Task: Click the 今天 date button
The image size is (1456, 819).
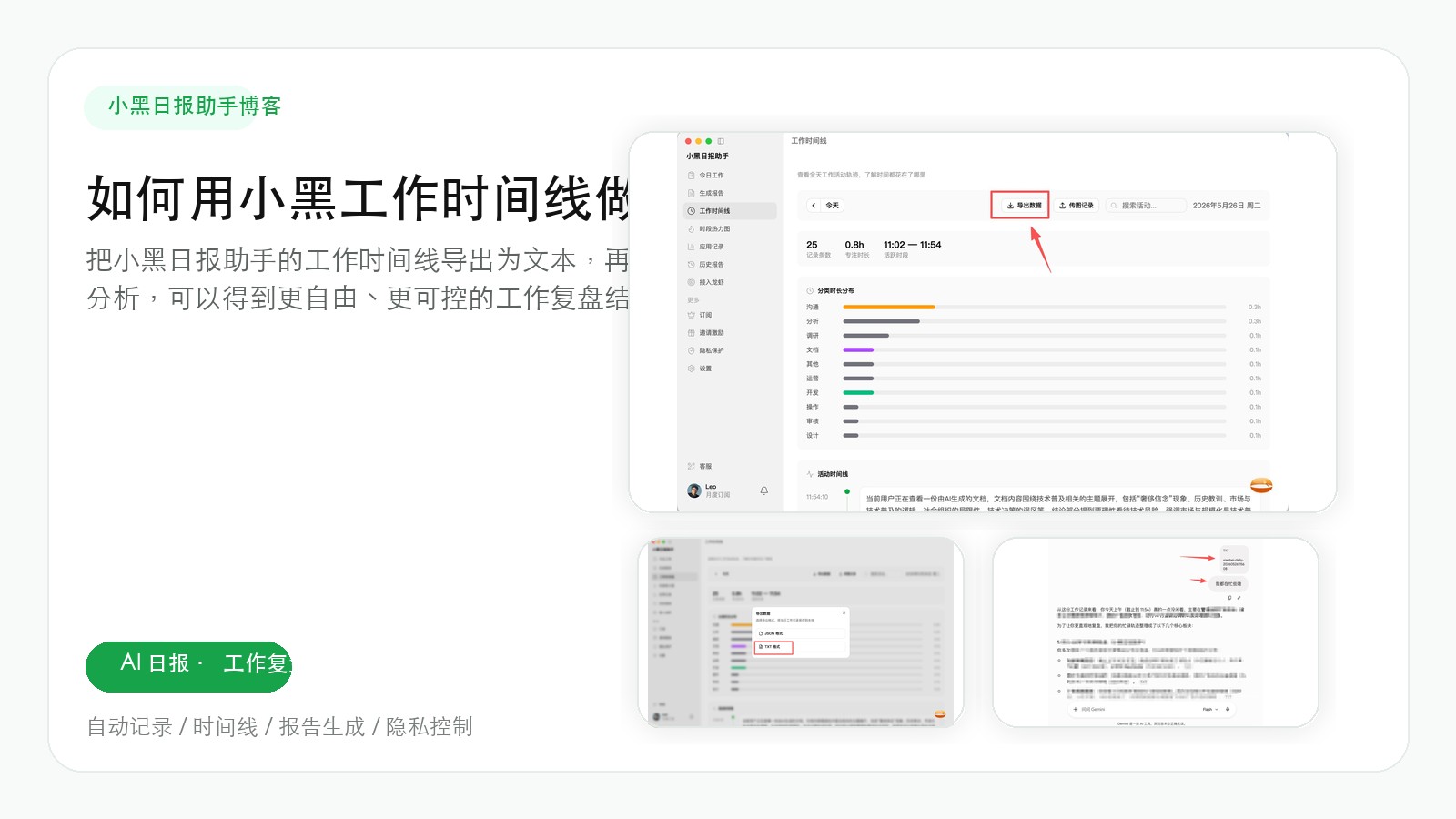Action: (833, 206)
